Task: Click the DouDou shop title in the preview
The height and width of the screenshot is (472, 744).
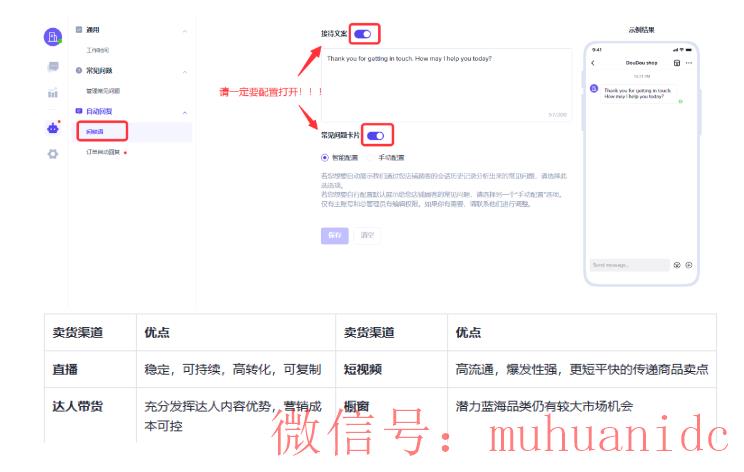Action: tap(642, 63)
